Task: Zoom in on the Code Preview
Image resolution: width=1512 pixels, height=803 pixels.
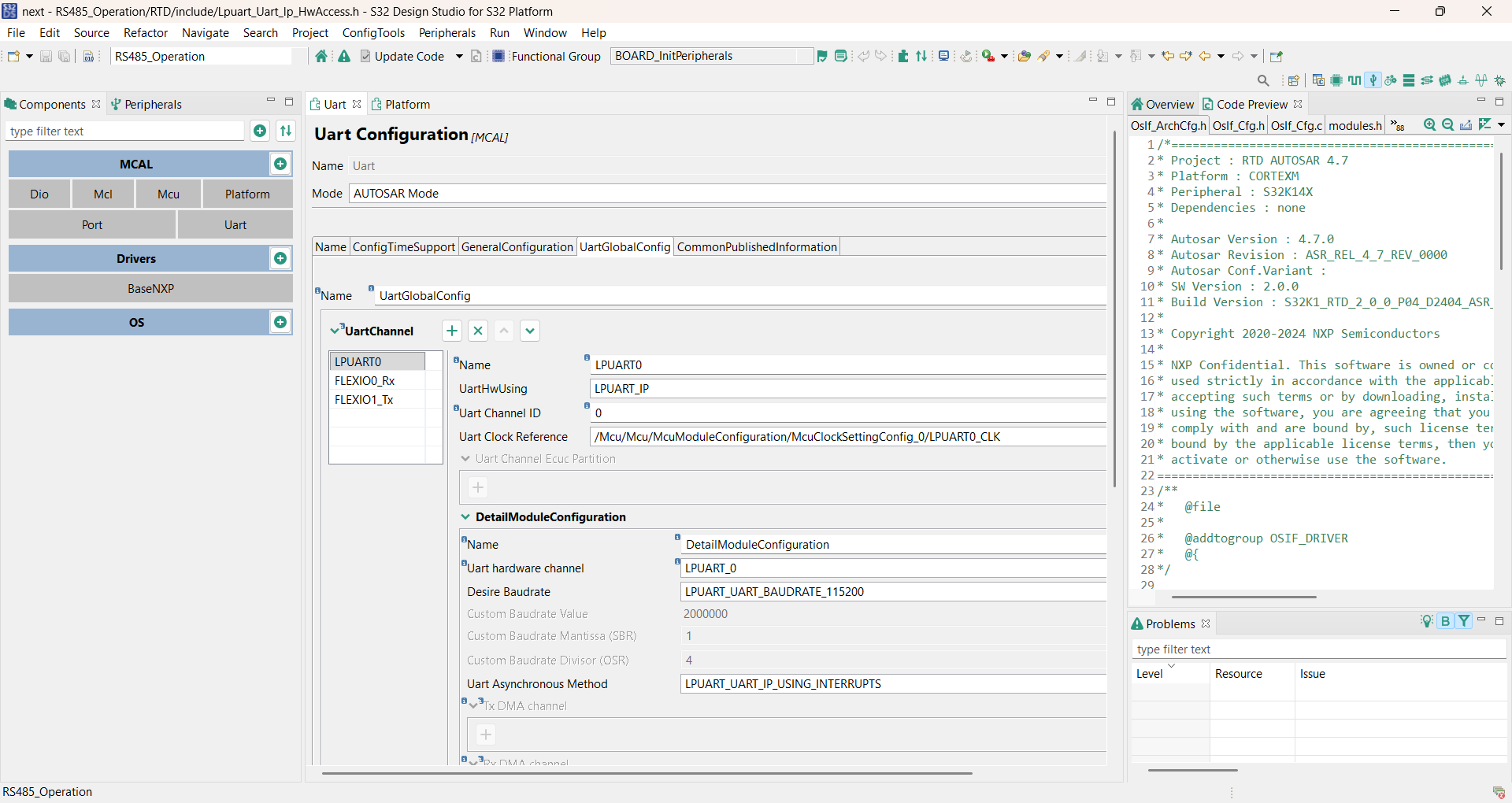Action: [1429, 124]
